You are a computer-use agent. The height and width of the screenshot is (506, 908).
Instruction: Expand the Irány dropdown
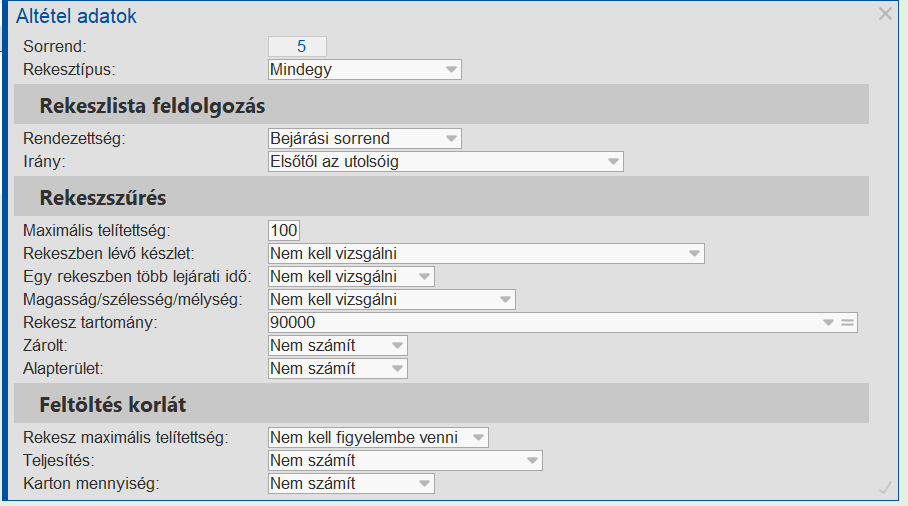613,162
